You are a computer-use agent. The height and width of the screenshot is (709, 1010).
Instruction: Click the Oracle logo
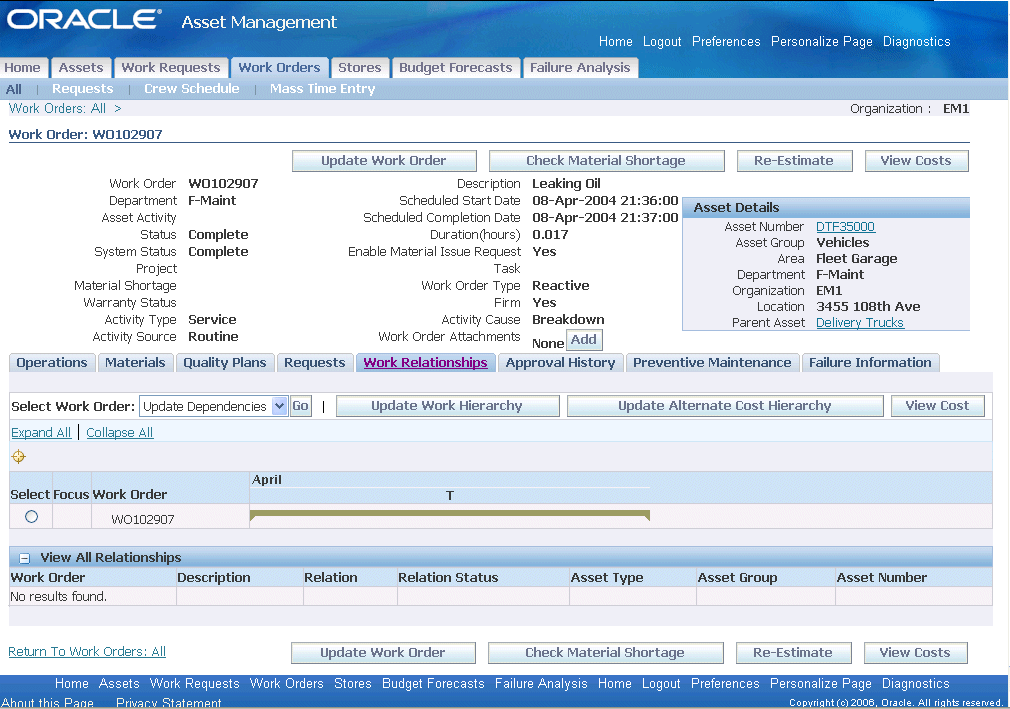click(x=83, y=19)
